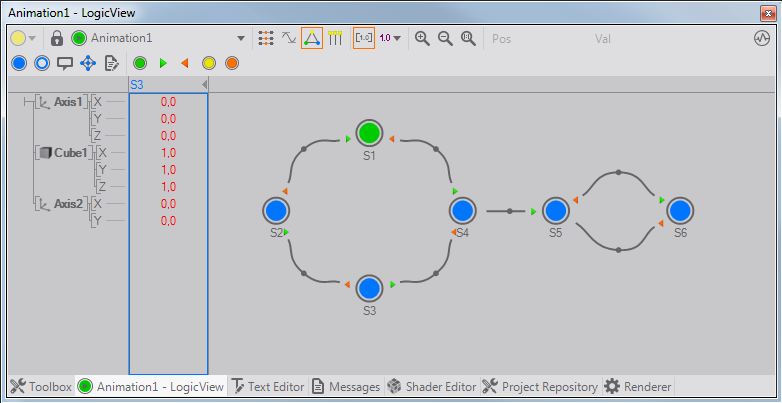
Task: Select the green S1 state node
Action: 369,133
